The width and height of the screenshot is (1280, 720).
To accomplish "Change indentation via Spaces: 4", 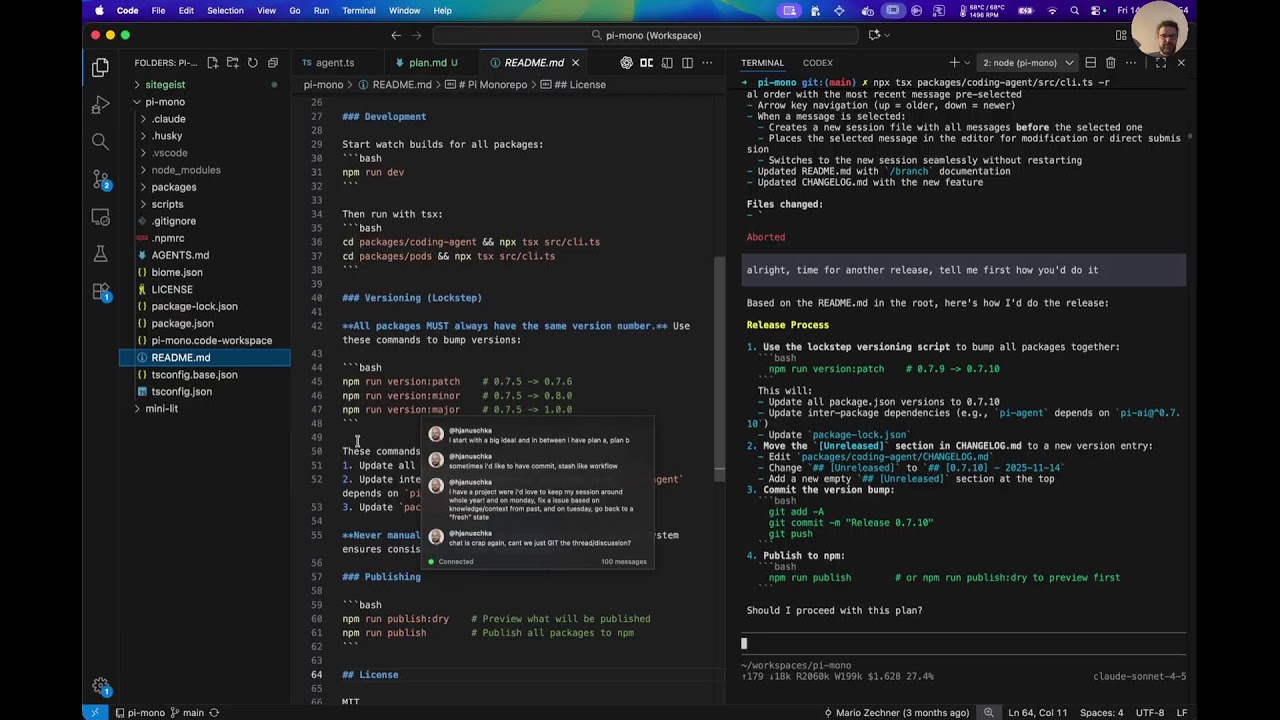I will pyautogui.click(x=1102, y=713).
